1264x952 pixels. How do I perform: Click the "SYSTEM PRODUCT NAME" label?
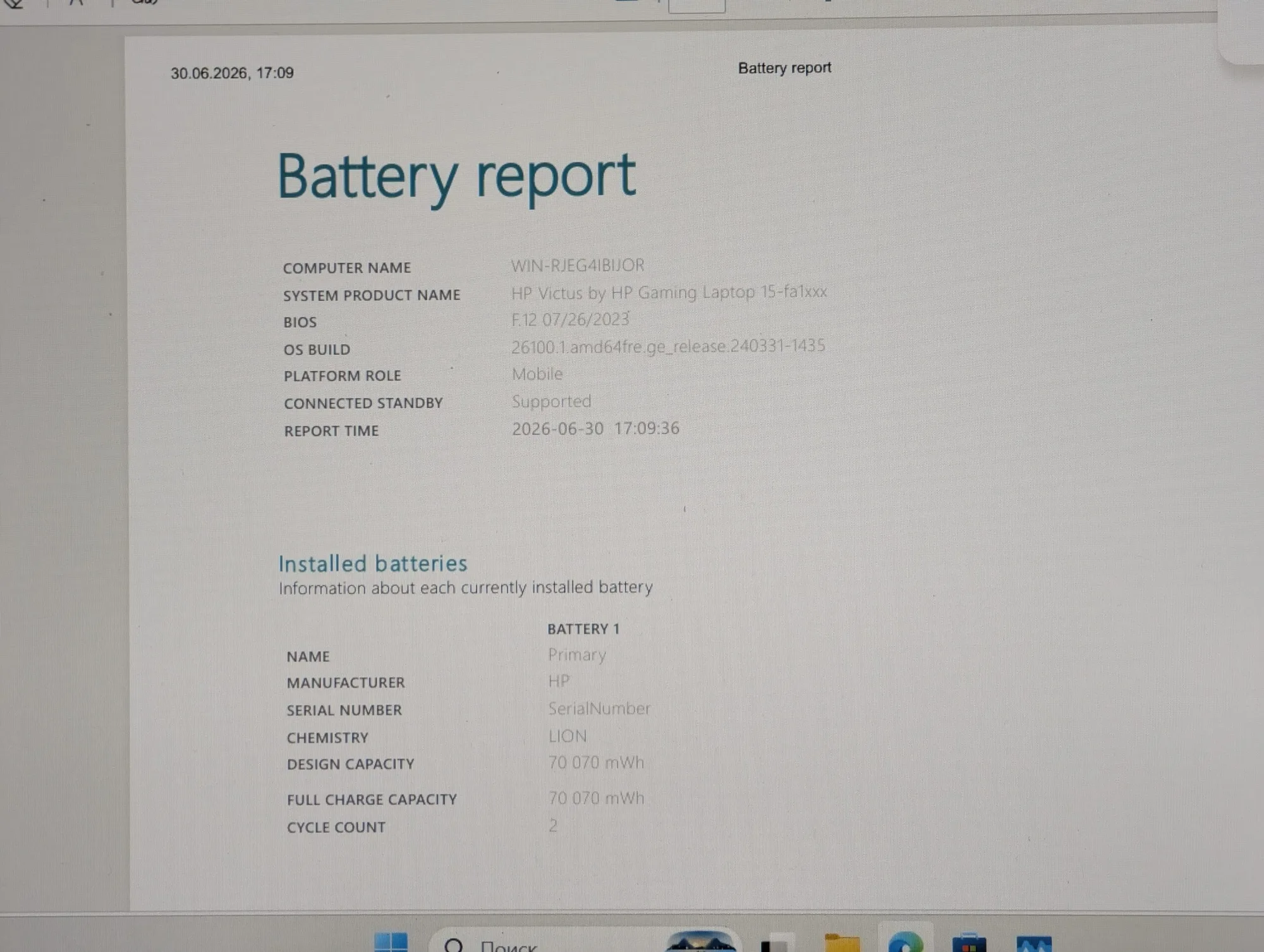click(x=372, y=295)
